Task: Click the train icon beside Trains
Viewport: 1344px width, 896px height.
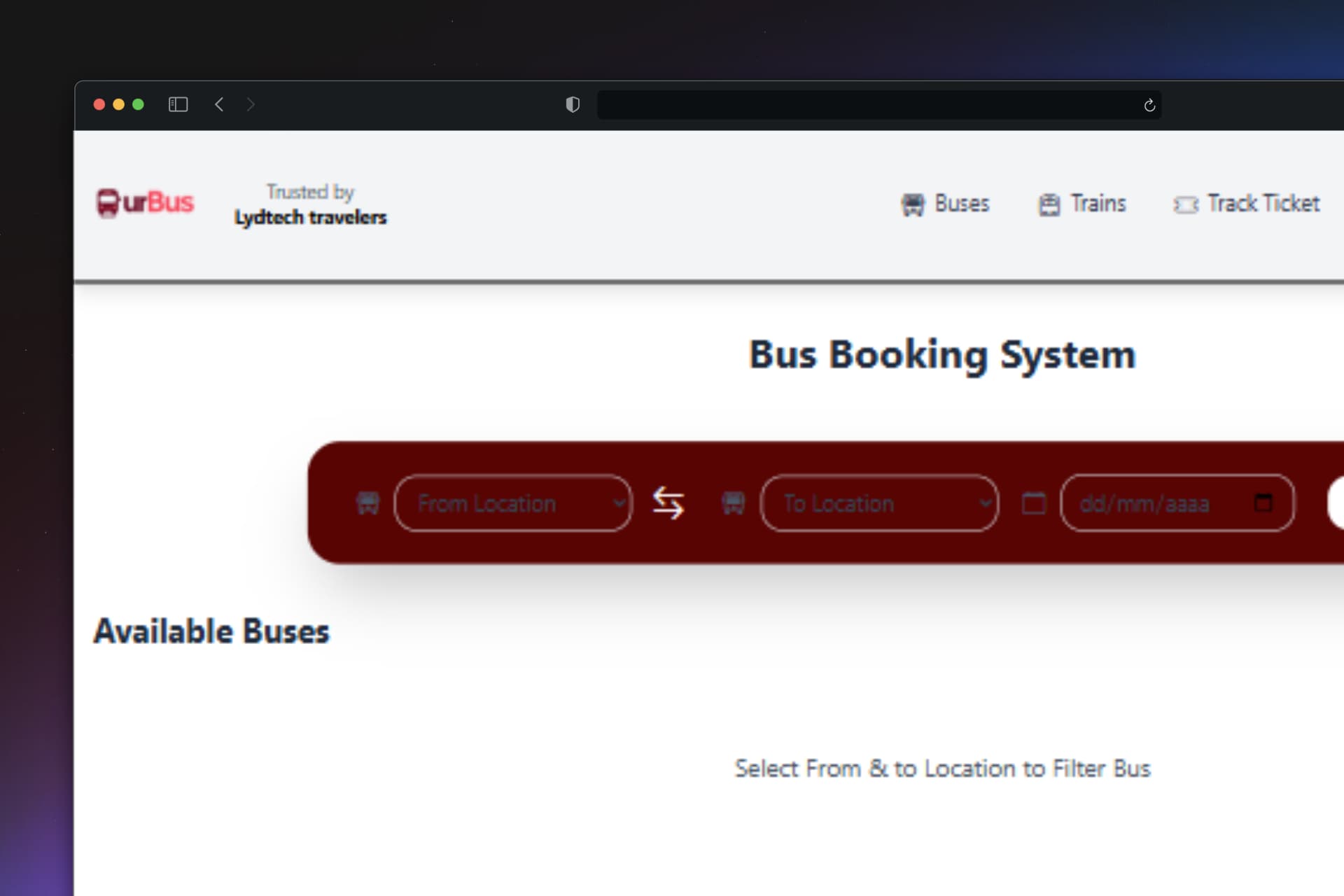Action: (x=1049, y=204)
